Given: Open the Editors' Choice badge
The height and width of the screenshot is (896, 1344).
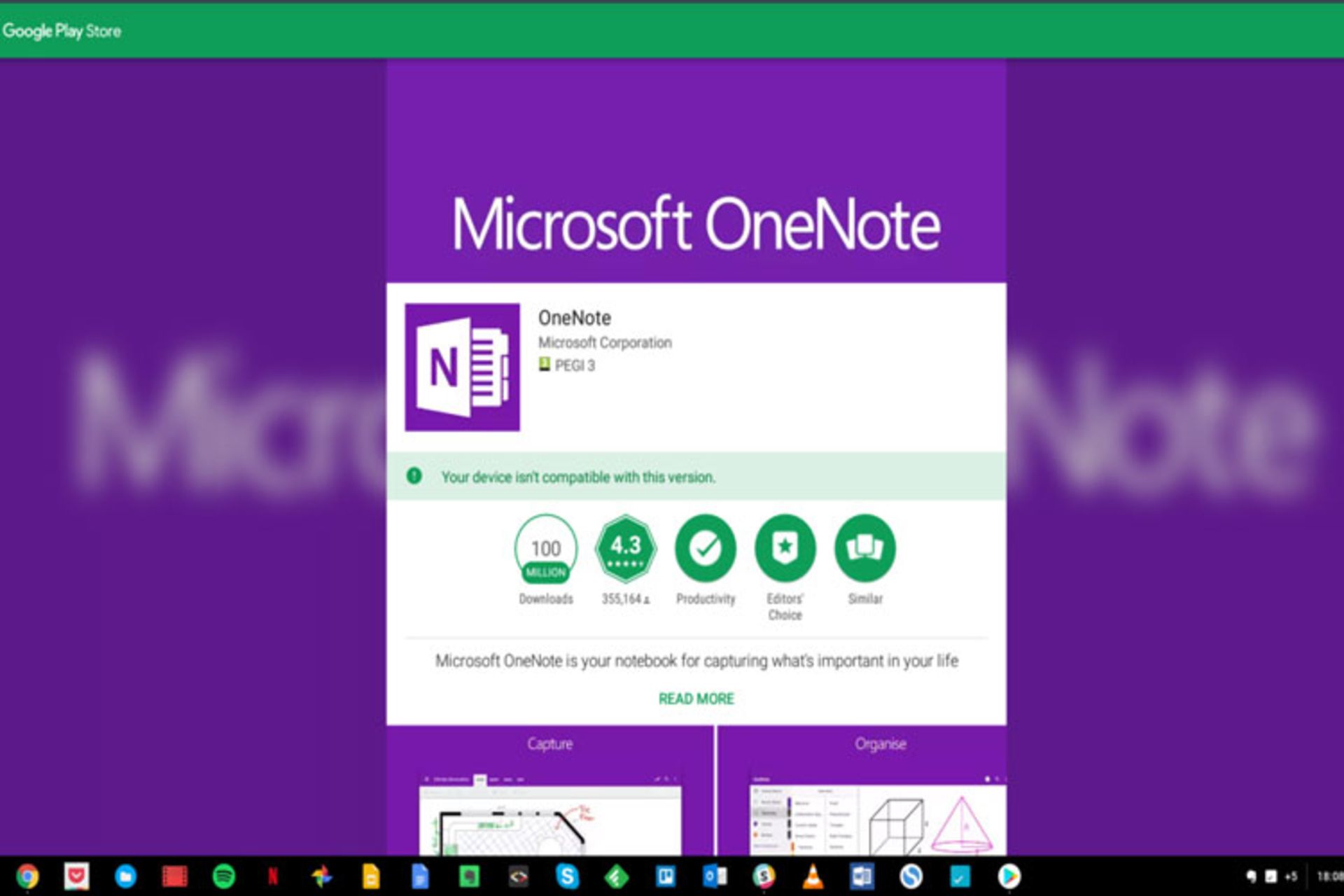Looking at the screenshot, I should [785, 548].
